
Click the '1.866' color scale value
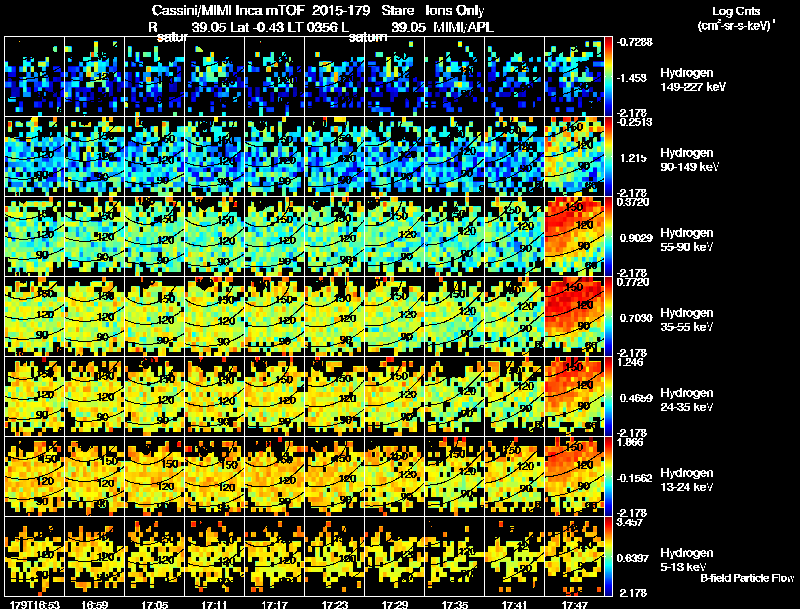click(630, 442)
